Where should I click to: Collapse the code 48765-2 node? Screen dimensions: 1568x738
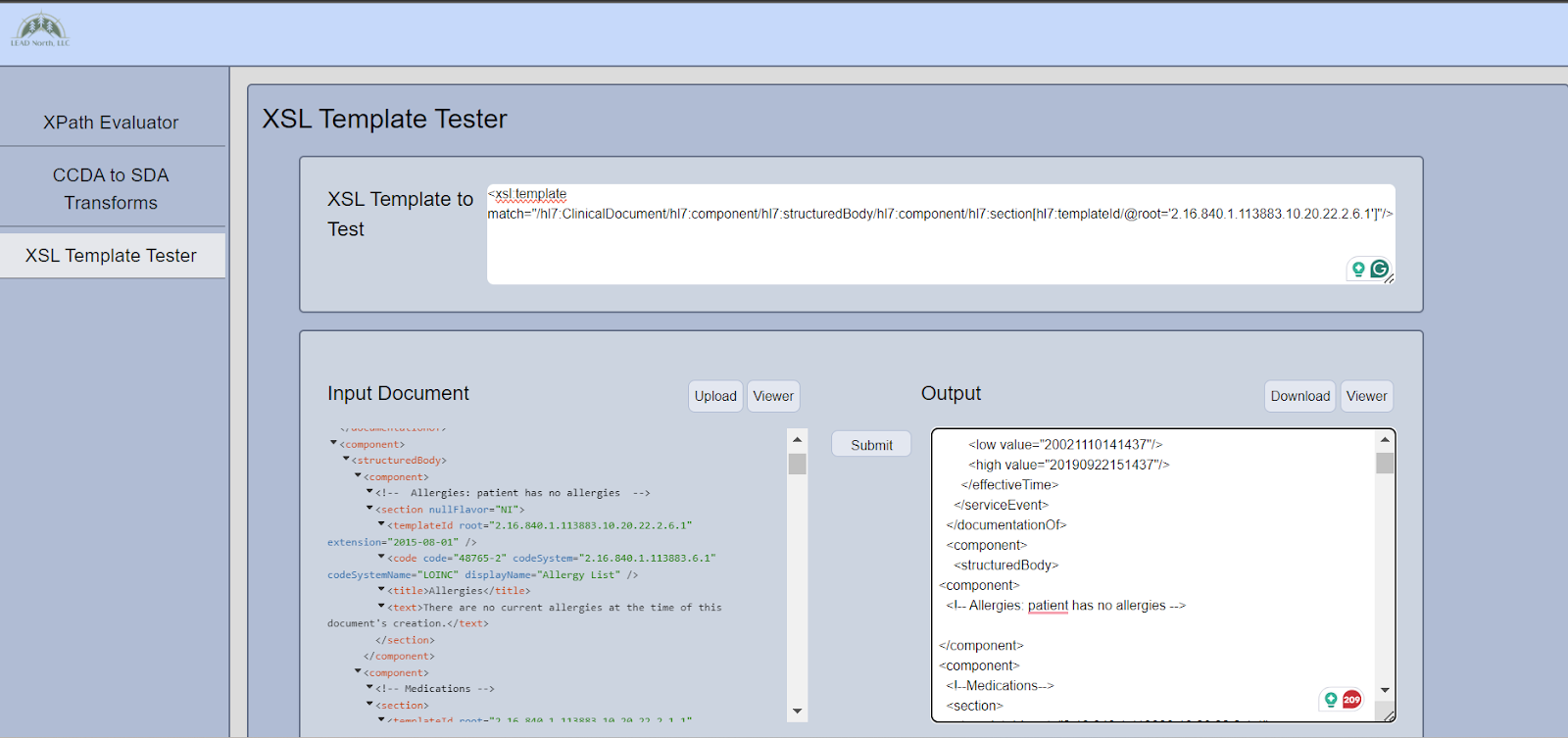[x=381, y=557]
